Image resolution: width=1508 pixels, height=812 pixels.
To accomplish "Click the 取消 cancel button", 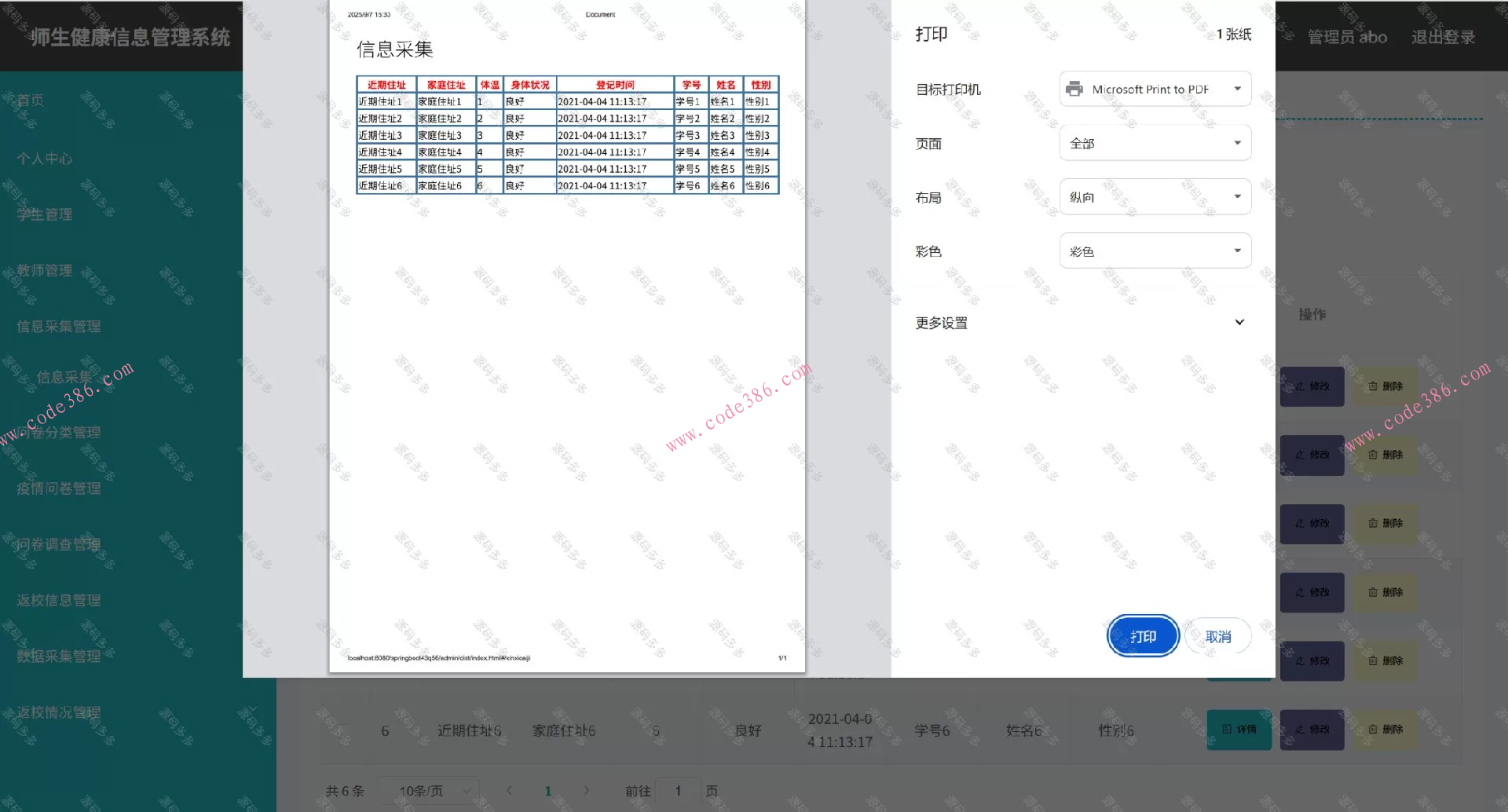I will (1217, 635).
